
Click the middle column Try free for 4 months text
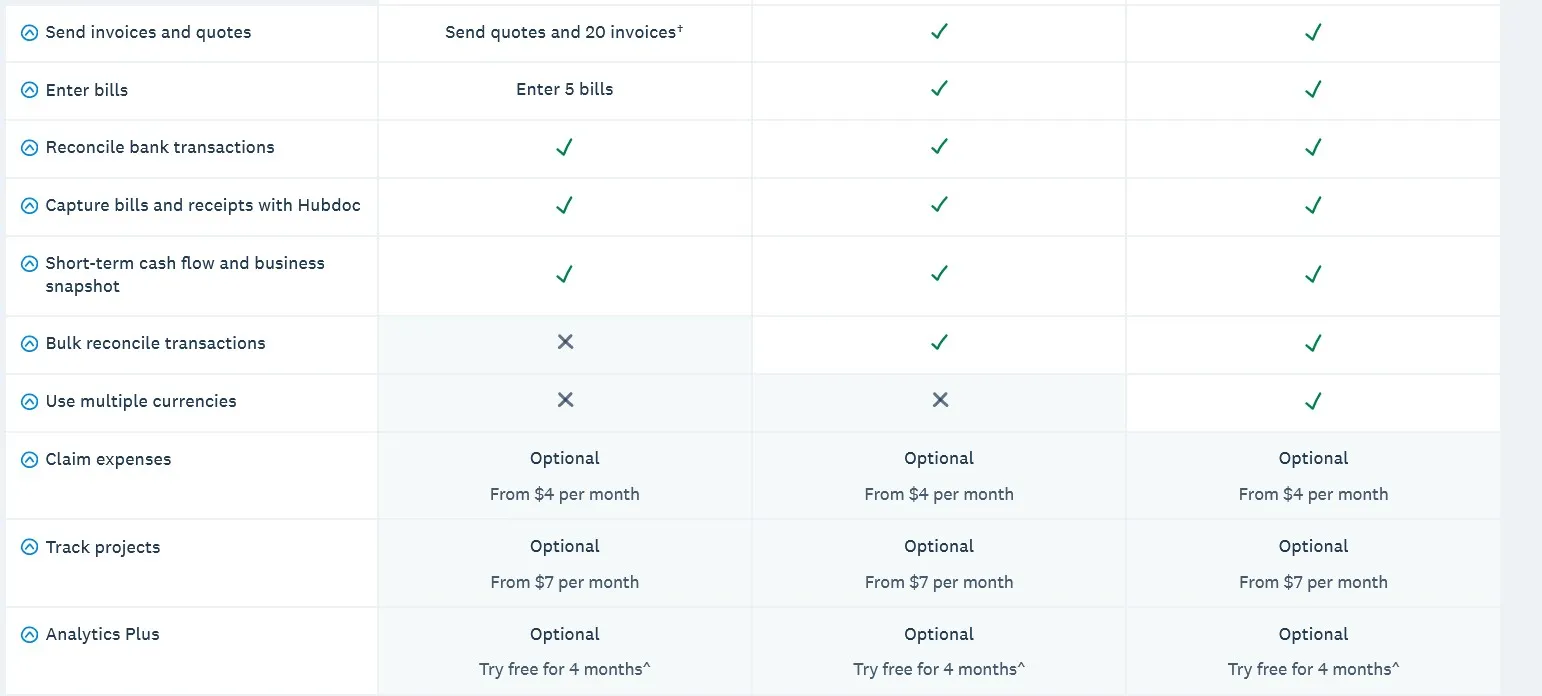tap(939, 669)
